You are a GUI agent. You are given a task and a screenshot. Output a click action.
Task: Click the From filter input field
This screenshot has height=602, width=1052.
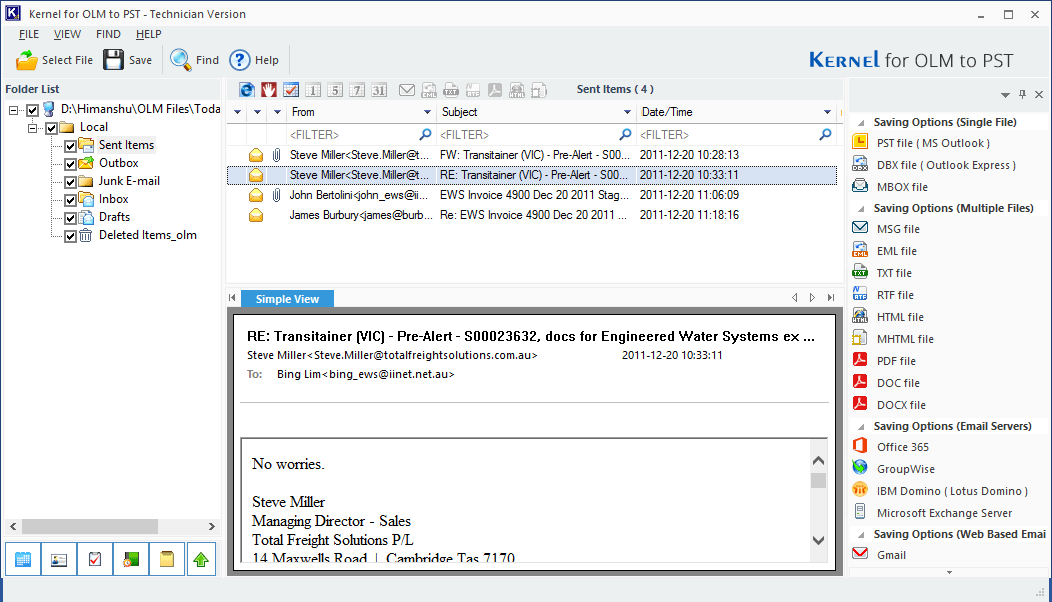360,135
